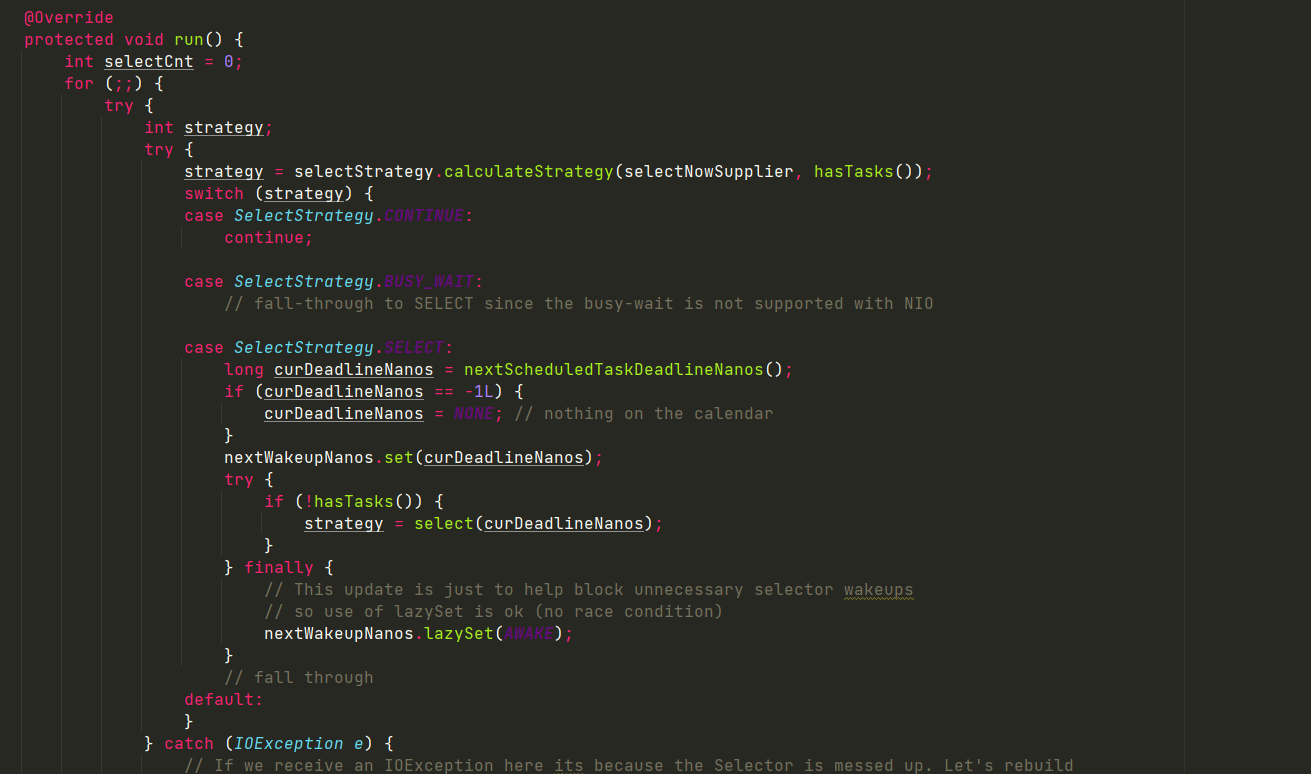Screen dimensions: 1311x774
Task: Click the IOException type in the catch clause
Action: pos(289,743)
